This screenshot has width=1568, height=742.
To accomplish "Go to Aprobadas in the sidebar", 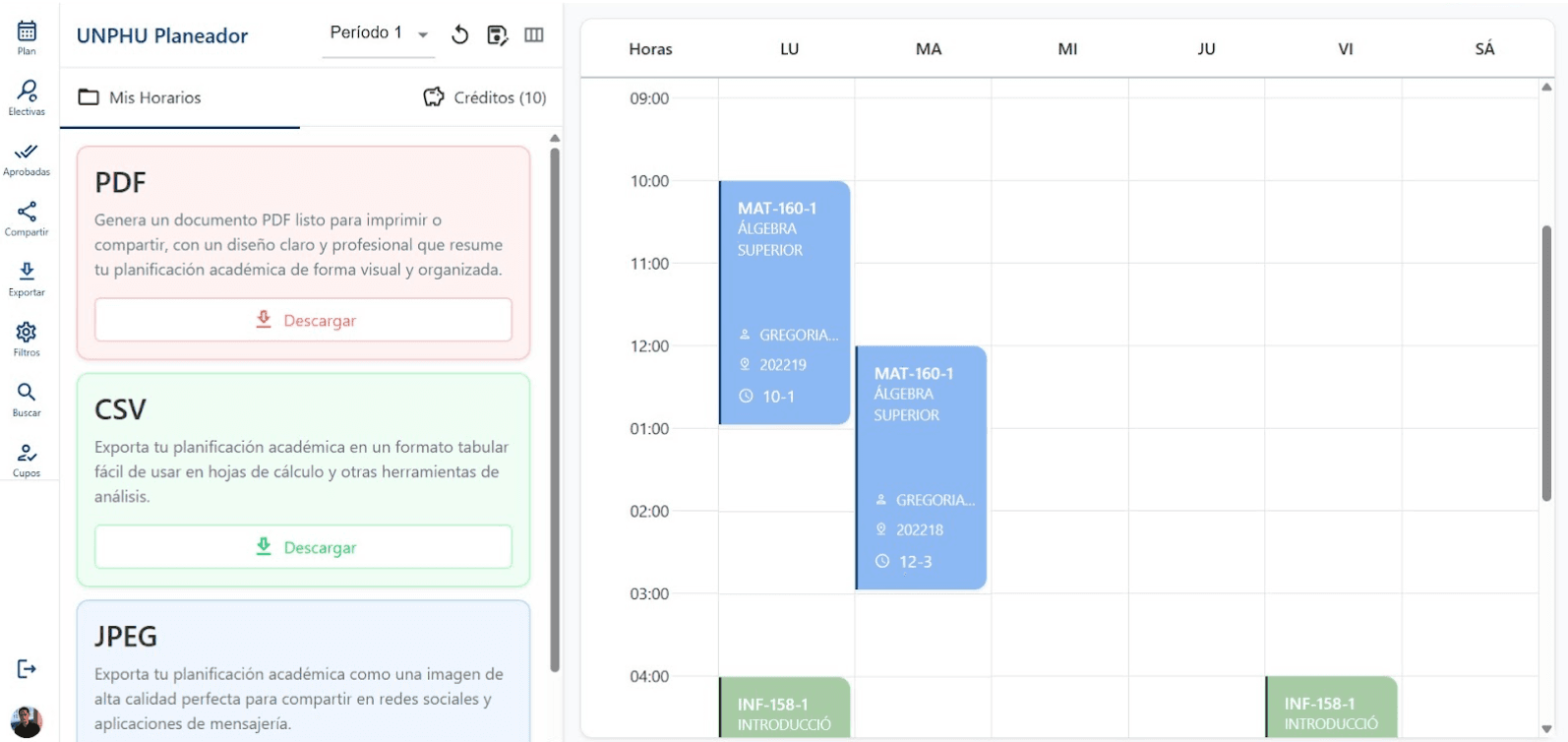I will click(x=27, y=159).
